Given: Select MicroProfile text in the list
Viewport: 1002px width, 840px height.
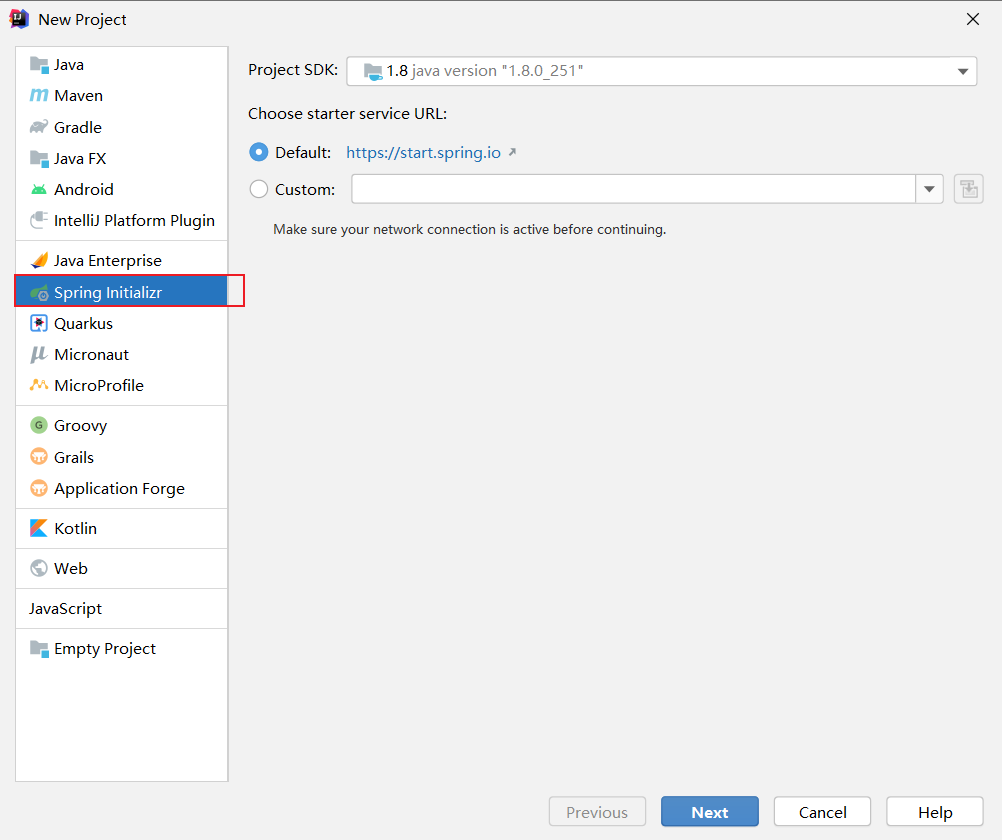Looking at the screenshot, I should click(x=99, y=385).
